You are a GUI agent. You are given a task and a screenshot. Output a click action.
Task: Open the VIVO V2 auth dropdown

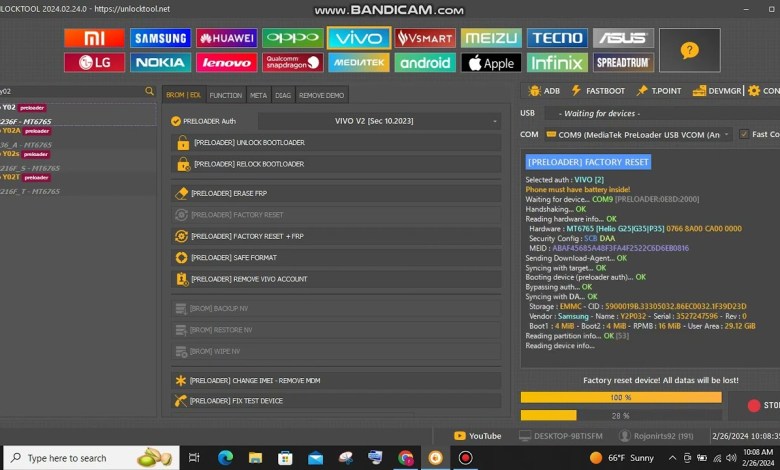(x=379, y=121)
